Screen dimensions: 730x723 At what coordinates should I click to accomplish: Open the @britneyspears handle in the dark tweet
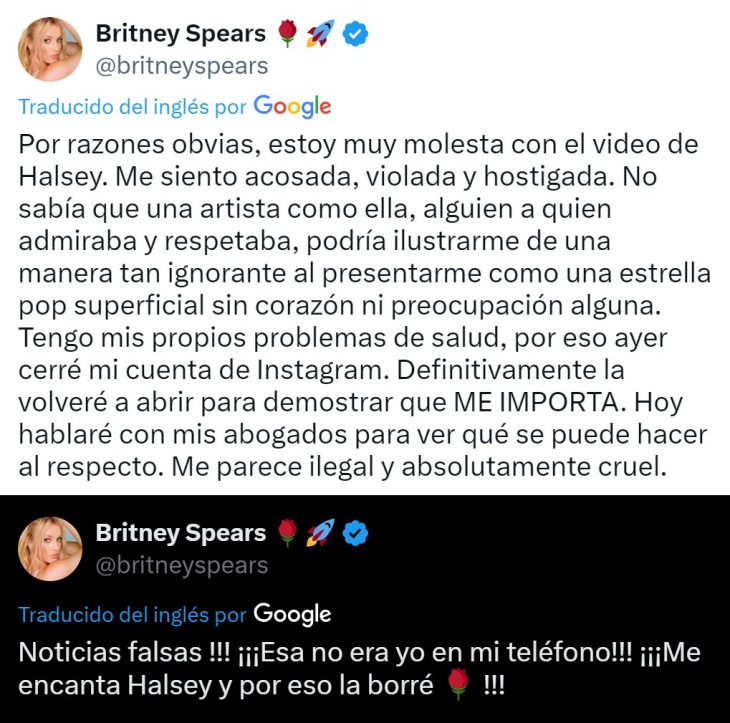[182, 566]
